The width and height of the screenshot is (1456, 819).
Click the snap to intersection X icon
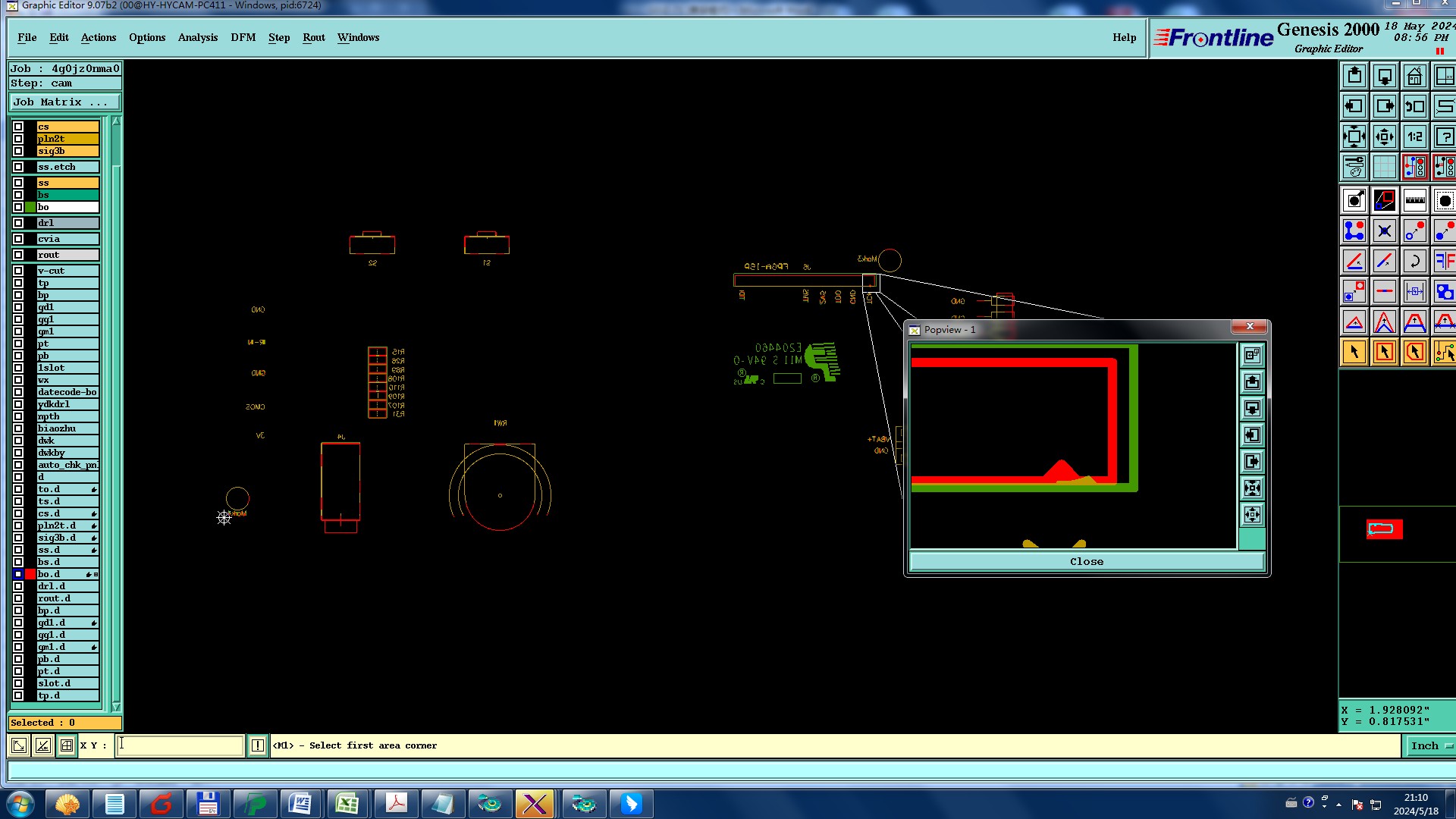point(1384,231)
